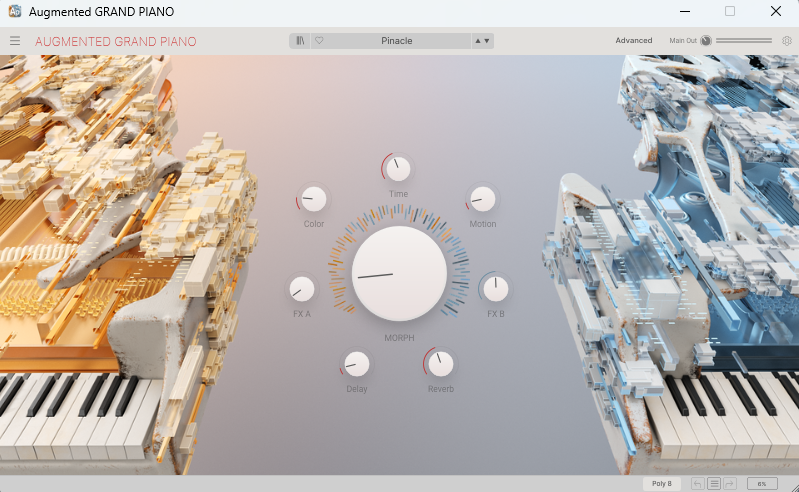Viewport: 799px width, 492px height.
Task: Open the hamburger main menu
Action: 15,41
